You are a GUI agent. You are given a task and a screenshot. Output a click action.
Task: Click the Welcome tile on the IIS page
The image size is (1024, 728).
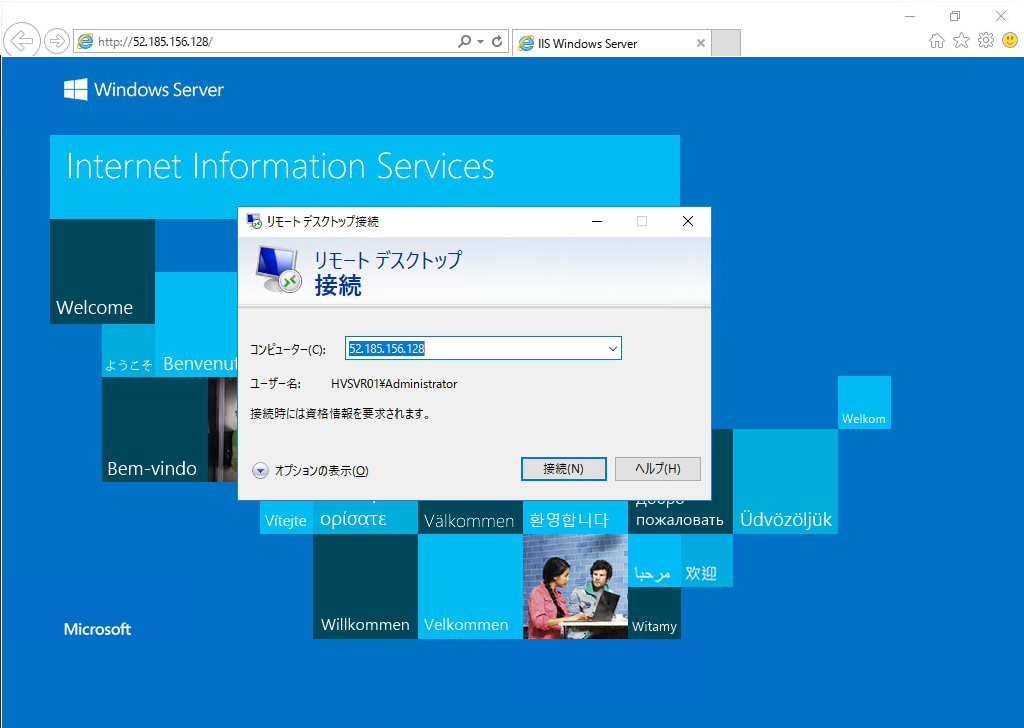pyautogui.click(x=103, y=272)
